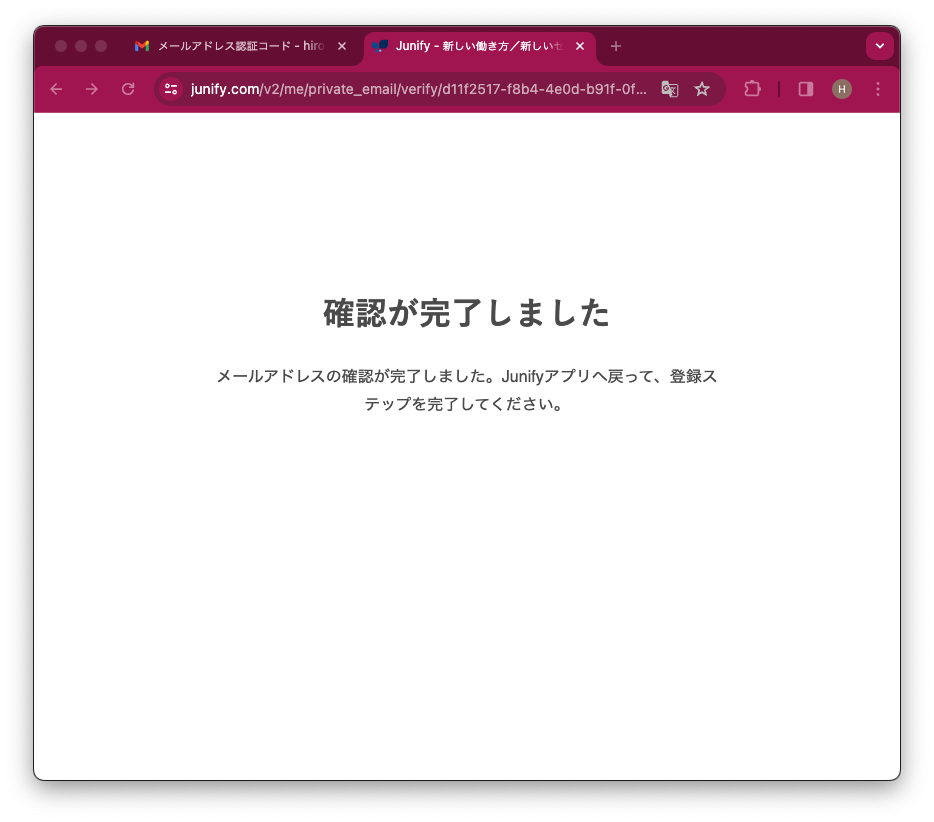Click the forward navigation arrow
934x822 pixels.
pos(92,89)
